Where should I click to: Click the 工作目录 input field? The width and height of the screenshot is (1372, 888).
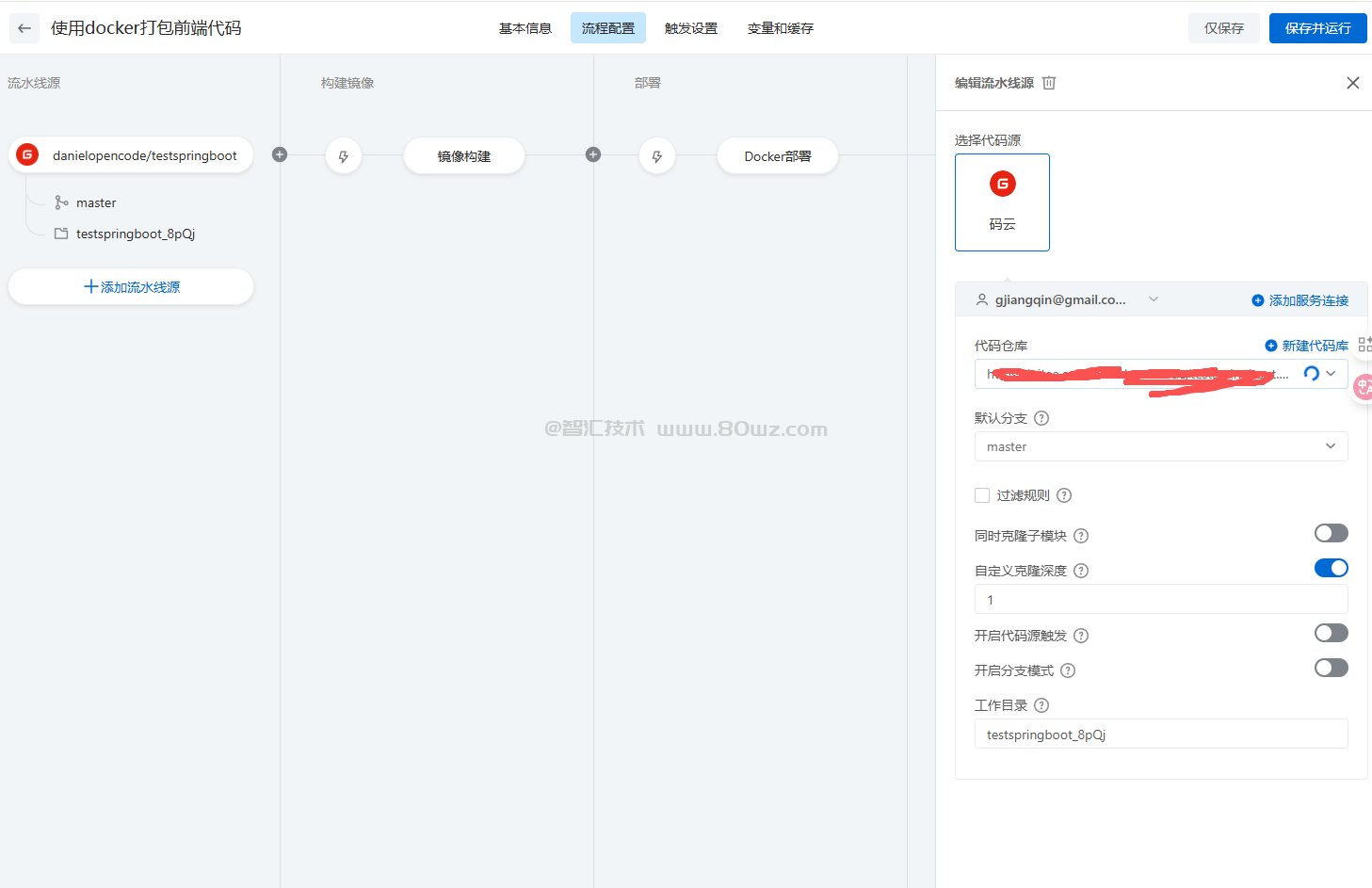click(1160, 735)
